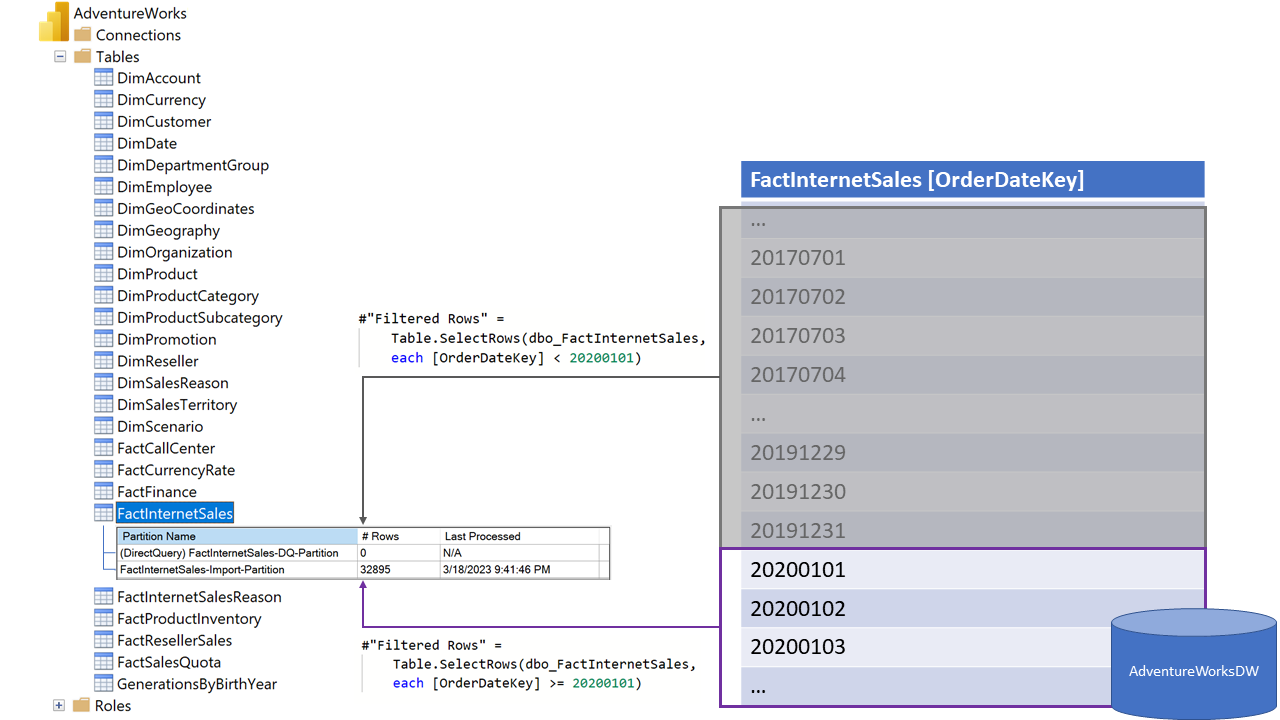Click the Roles folder icon
The width and height of the screenshot is (1280, 720).
coord(82,705)
